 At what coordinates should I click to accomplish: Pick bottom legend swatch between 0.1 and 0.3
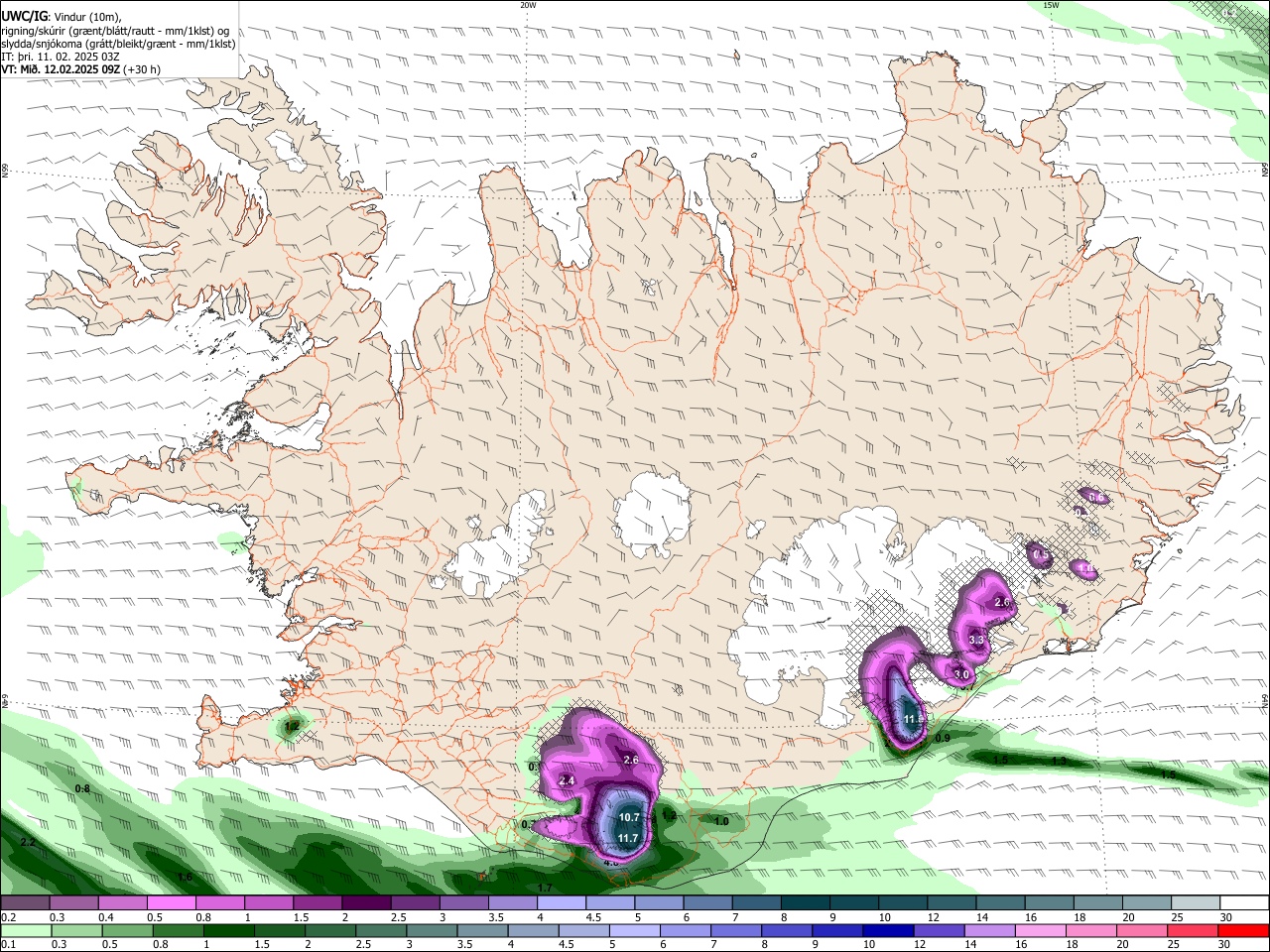tap(25, 931)
